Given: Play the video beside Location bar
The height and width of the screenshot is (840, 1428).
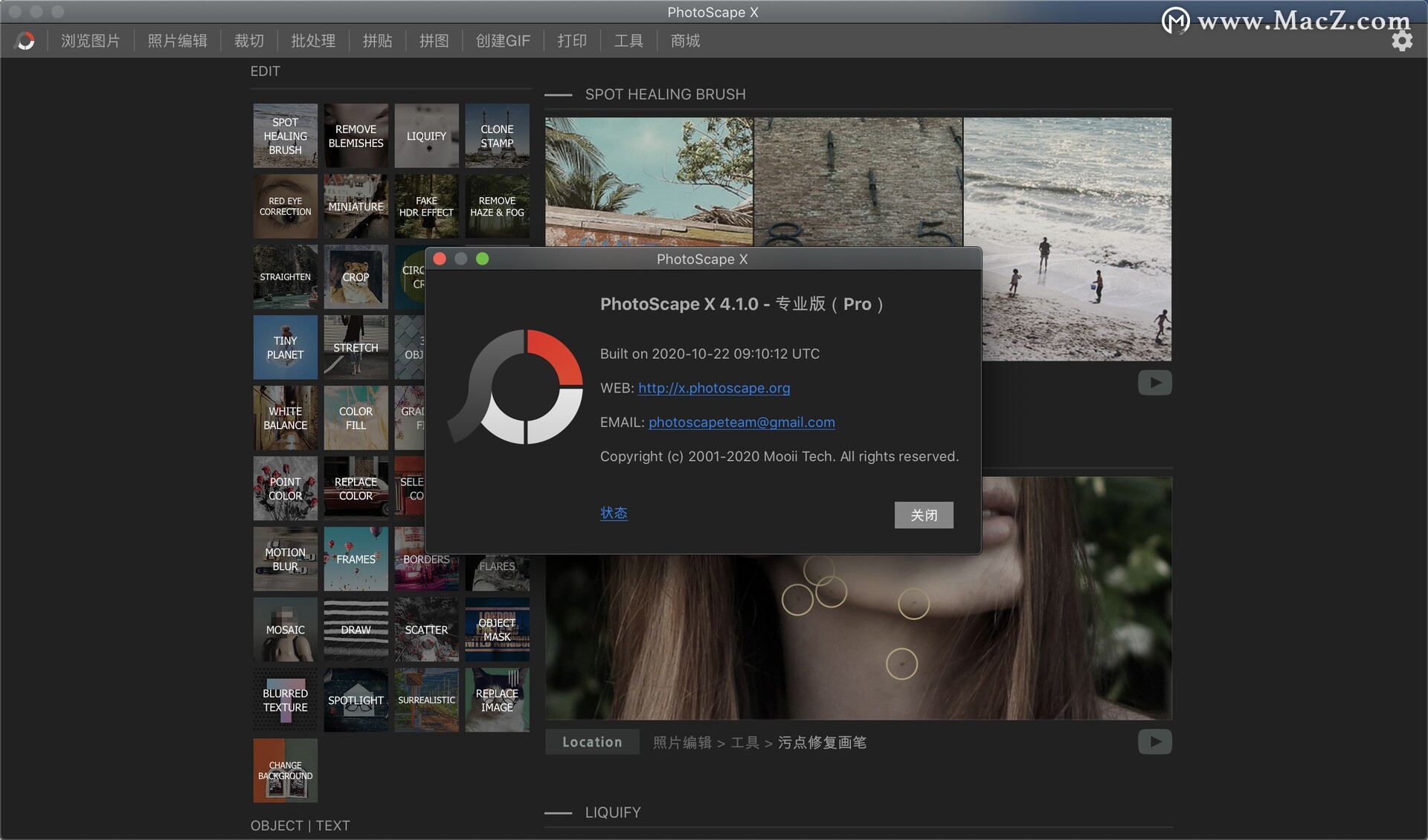Looking at the screenshot, I should (1155, 741).
